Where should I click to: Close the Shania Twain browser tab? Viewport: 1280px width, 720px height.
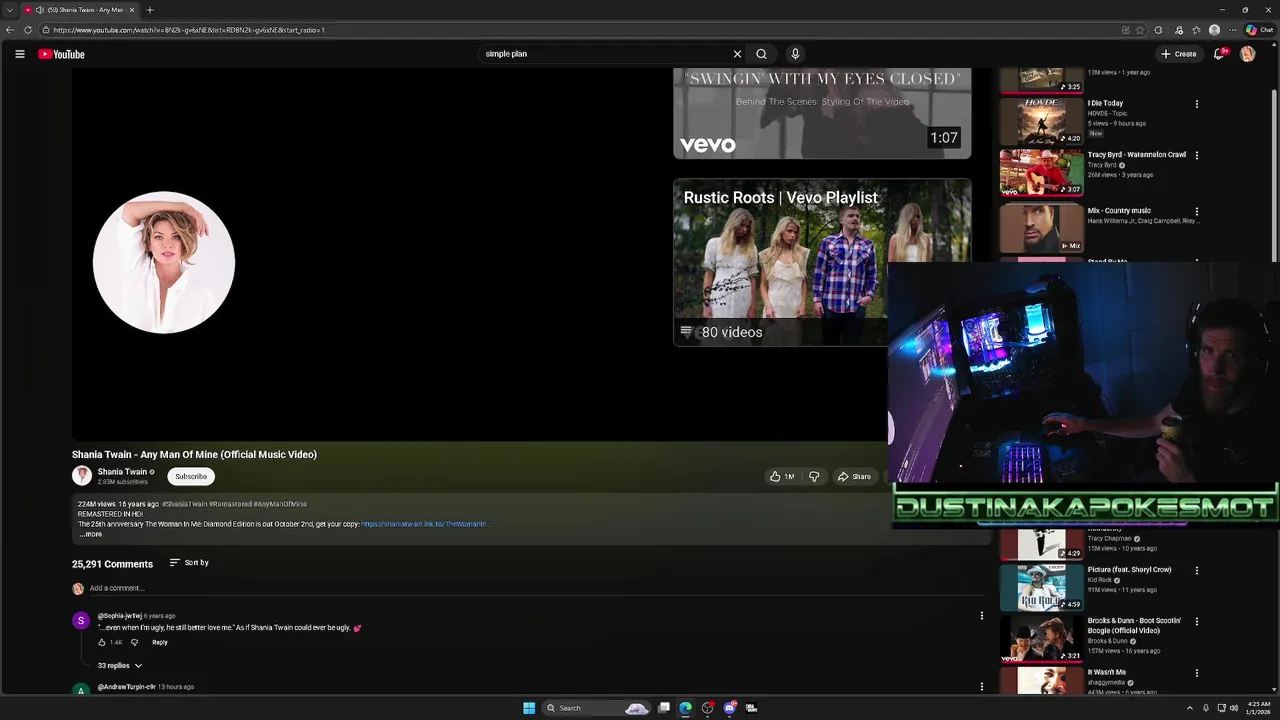pos(132,10)
